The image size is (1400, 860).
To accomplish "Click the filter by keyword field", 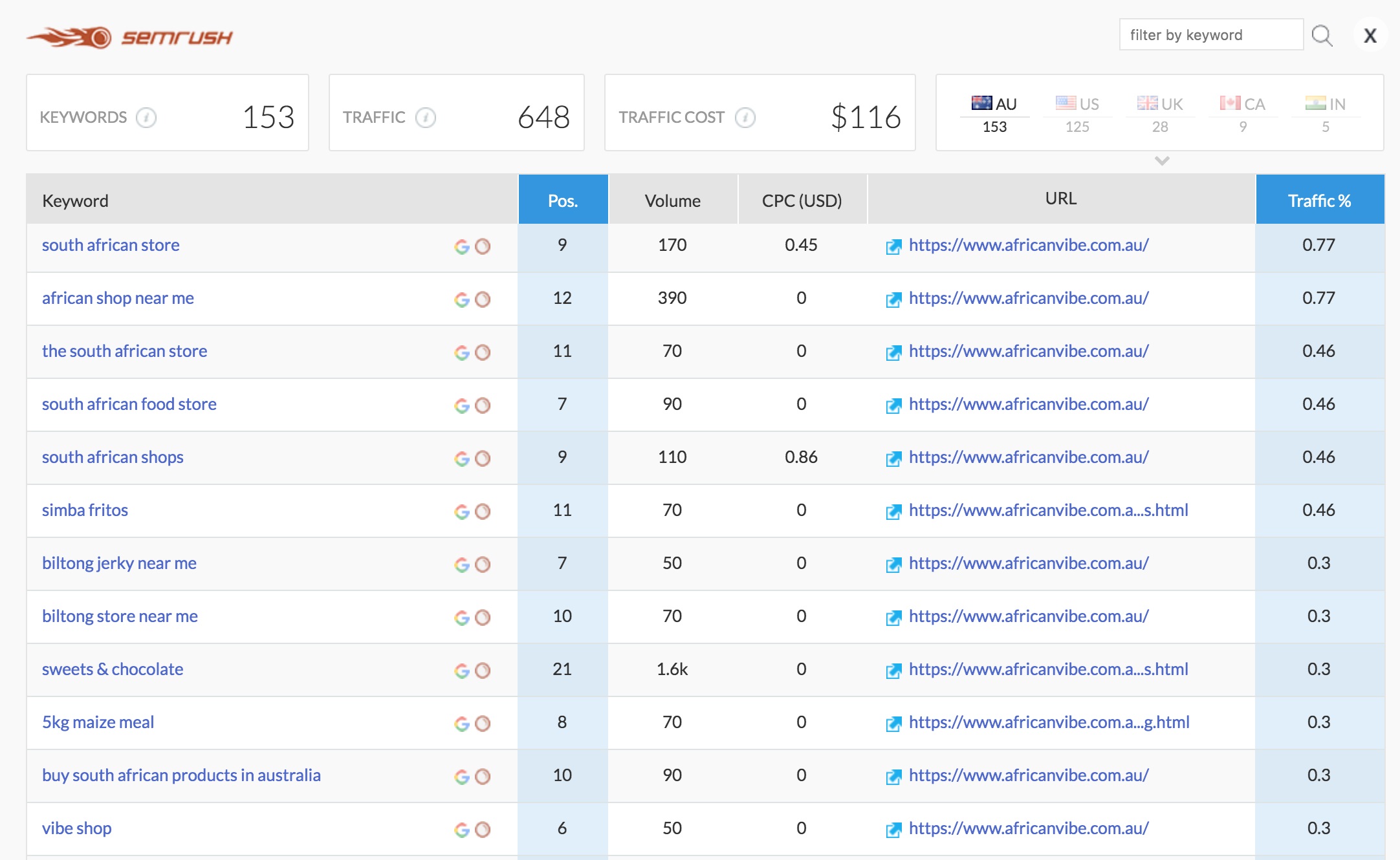I will (x=1211, y=35).
